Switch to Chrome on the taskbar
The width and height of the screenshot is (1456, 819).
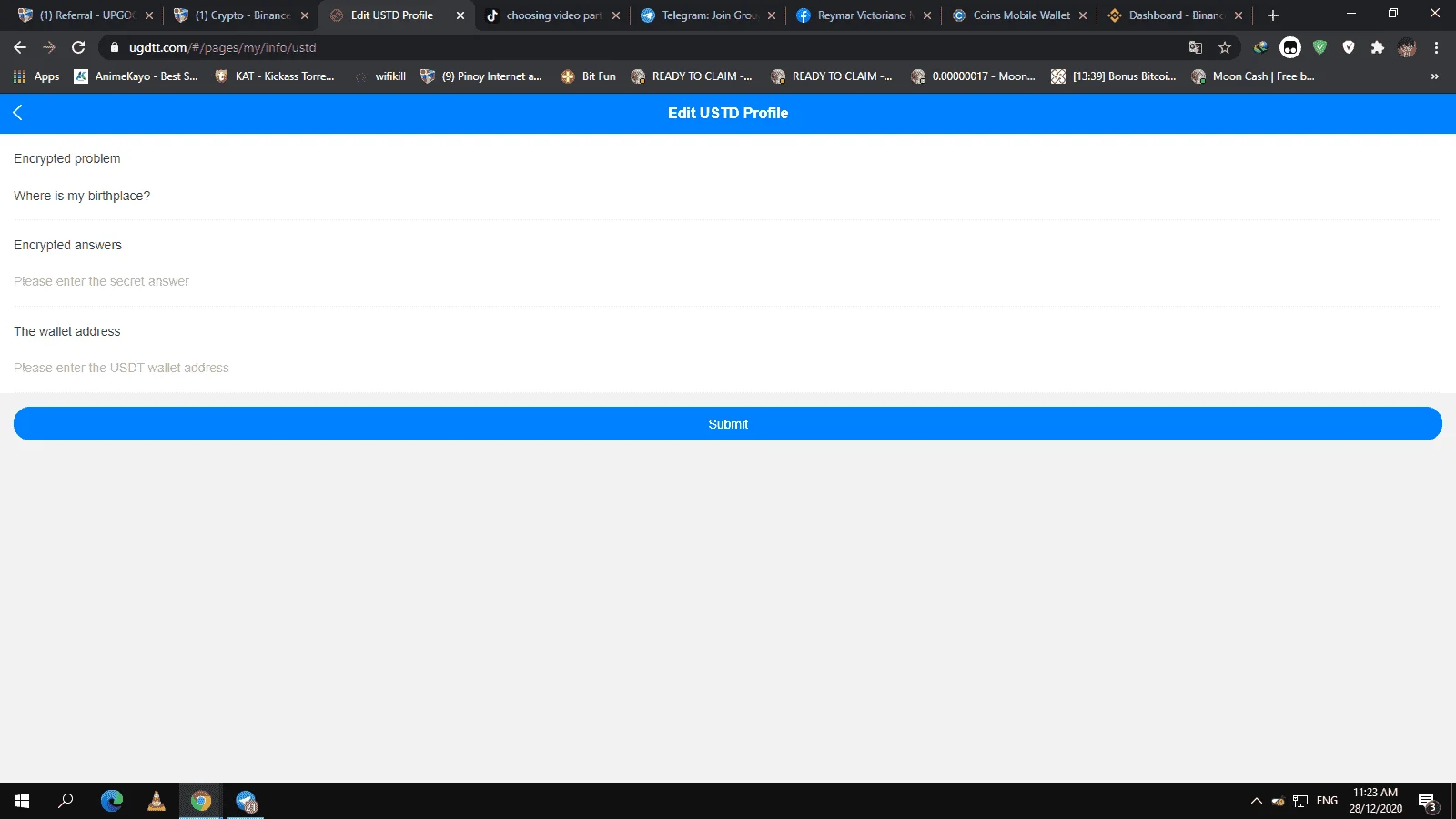(201, 801)
